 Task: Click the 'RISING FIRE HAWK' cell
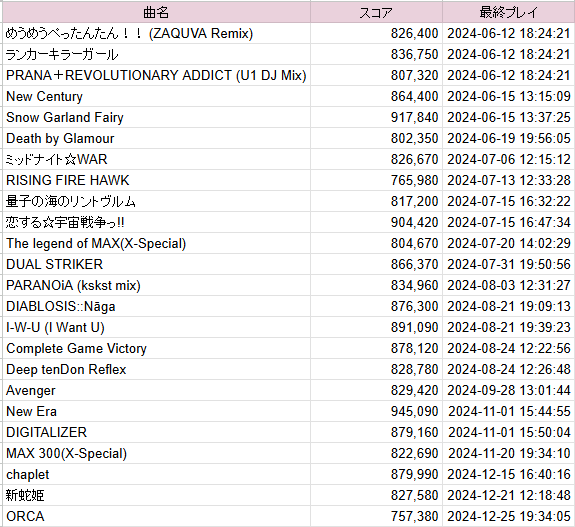click(156, 180)
